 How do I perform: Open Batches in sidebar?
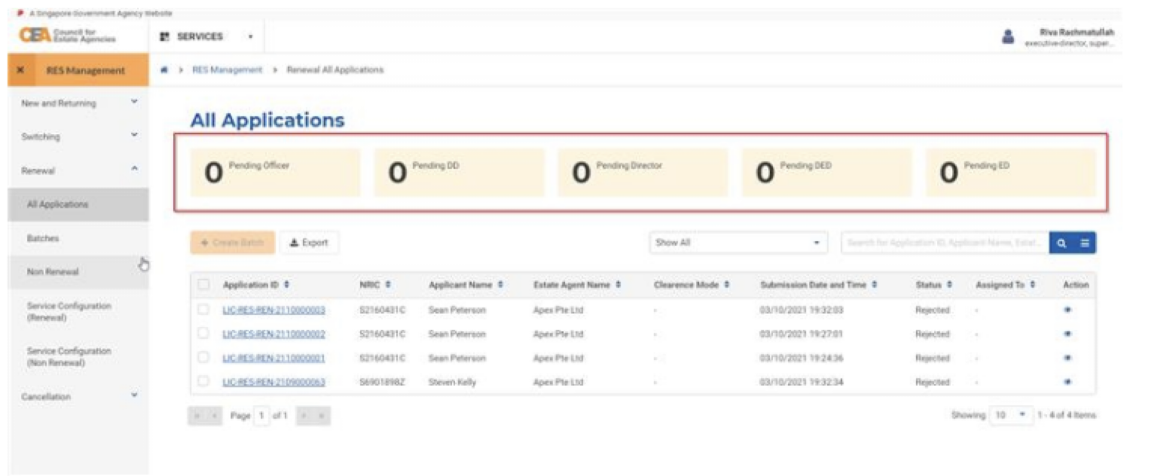click(78, 239)
